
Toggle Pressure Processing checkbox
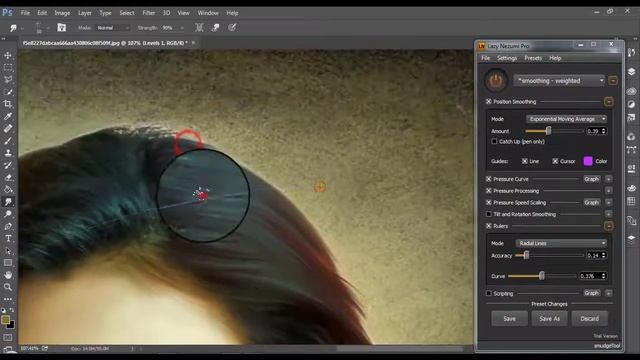pos(489,191)
